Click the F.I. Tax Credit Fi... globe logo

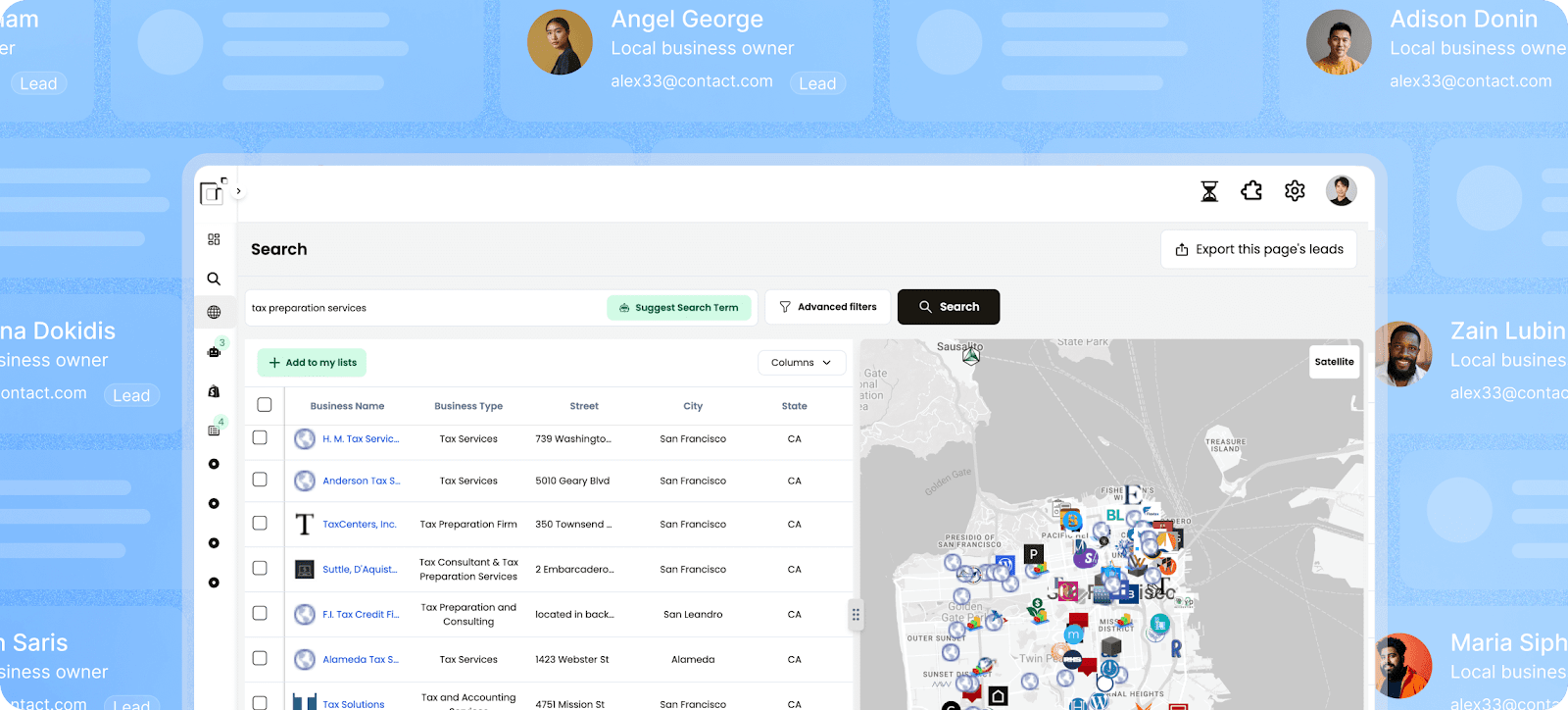click(305, 615)
